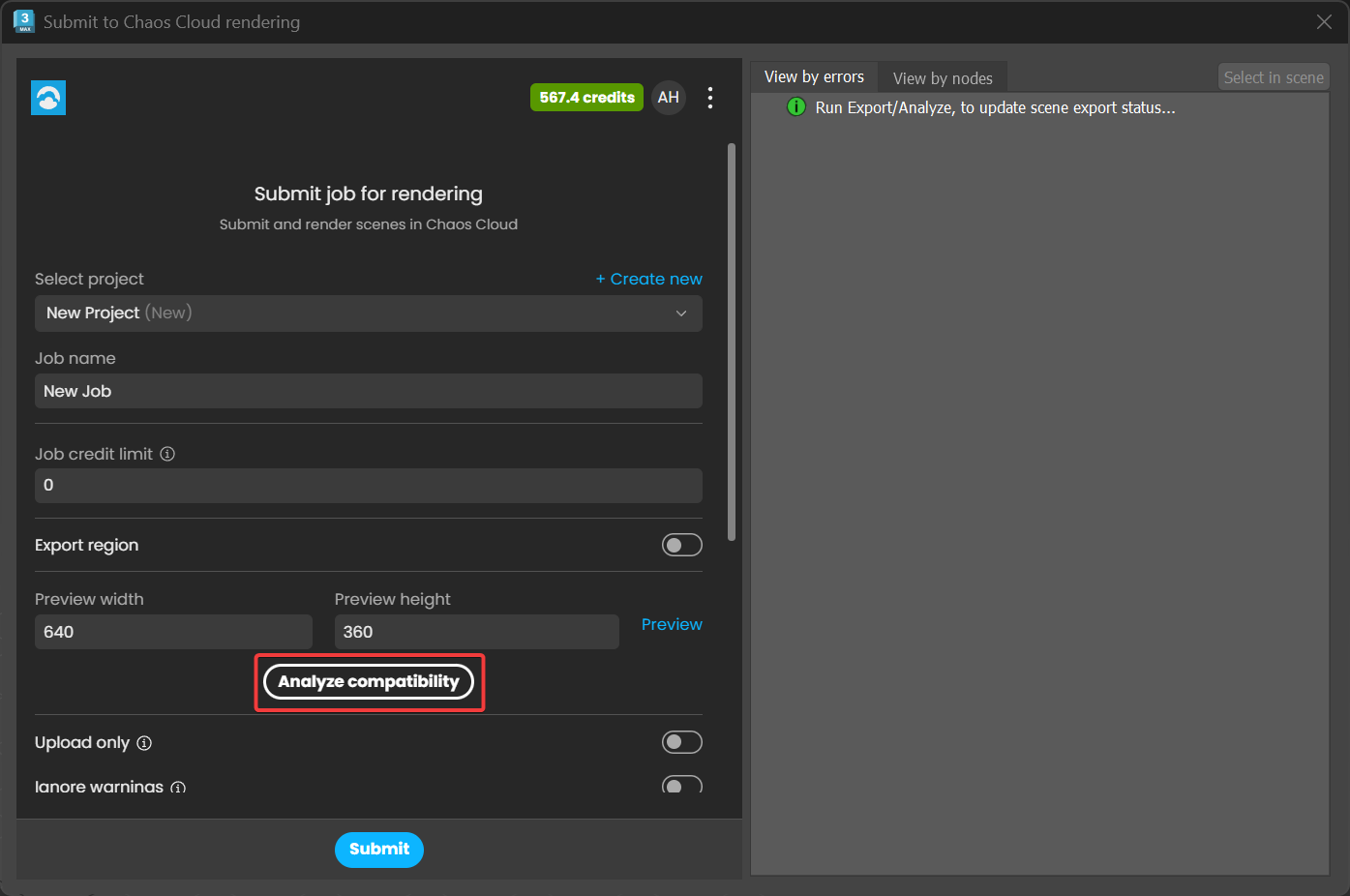Screen dimensions: 1350x896
Task: Enable the Upload only switch
Action: (682, 742)
